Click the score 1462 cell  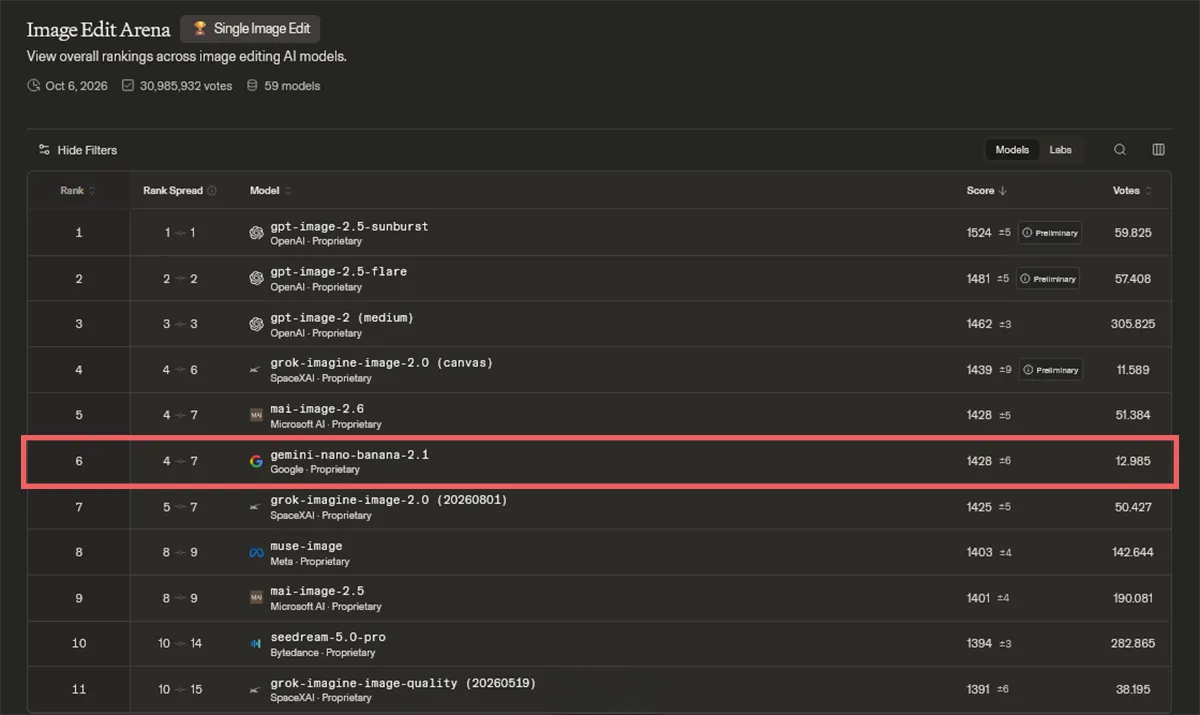[979, 324]
